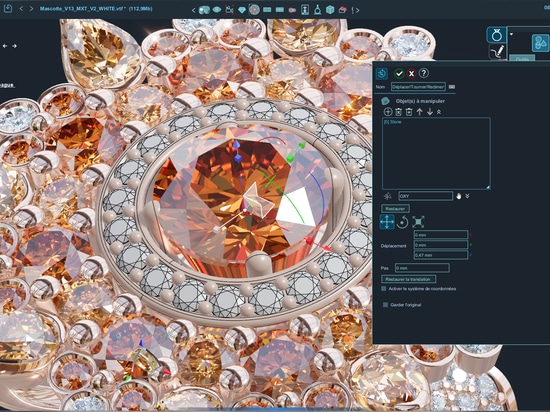Click the left arrow in the viewport corner

pos(5,46)
